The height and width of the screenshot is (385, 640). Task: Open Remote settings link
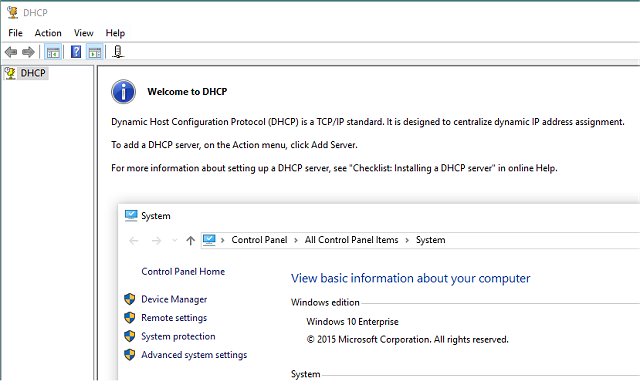point(174,318)
